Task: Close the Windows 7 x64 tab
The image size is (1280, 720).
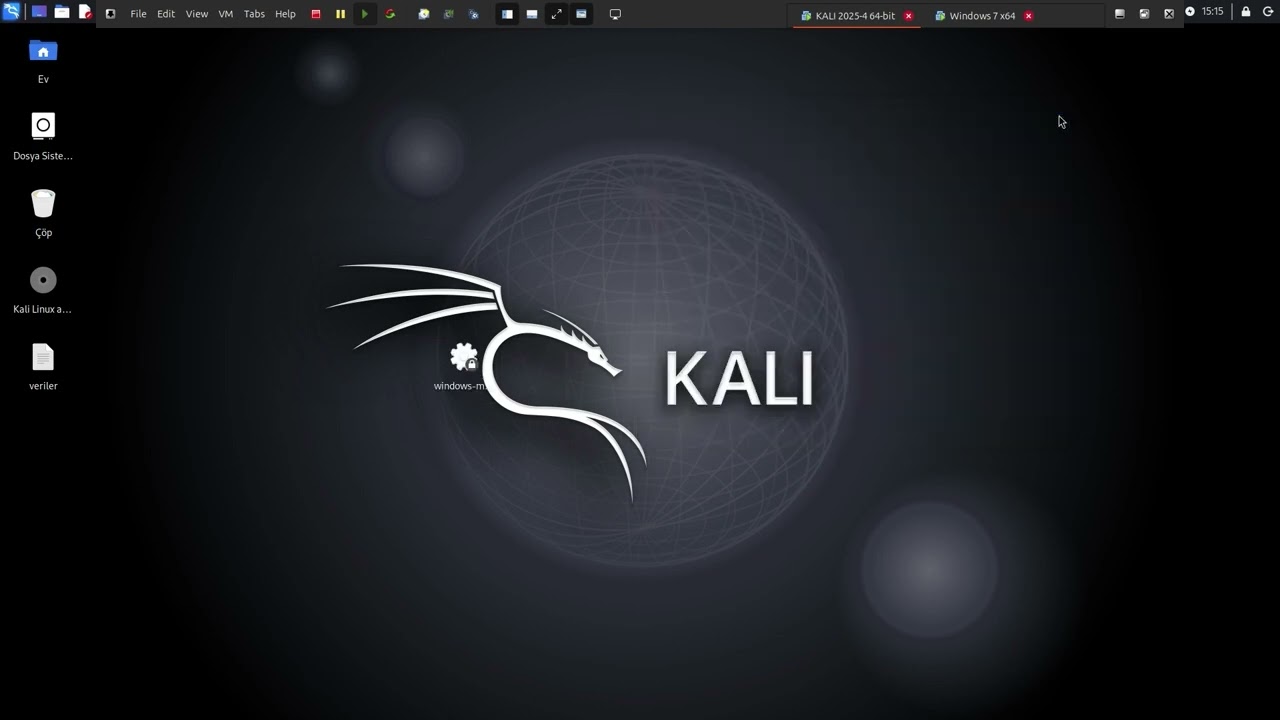Action: point(1028,16)
